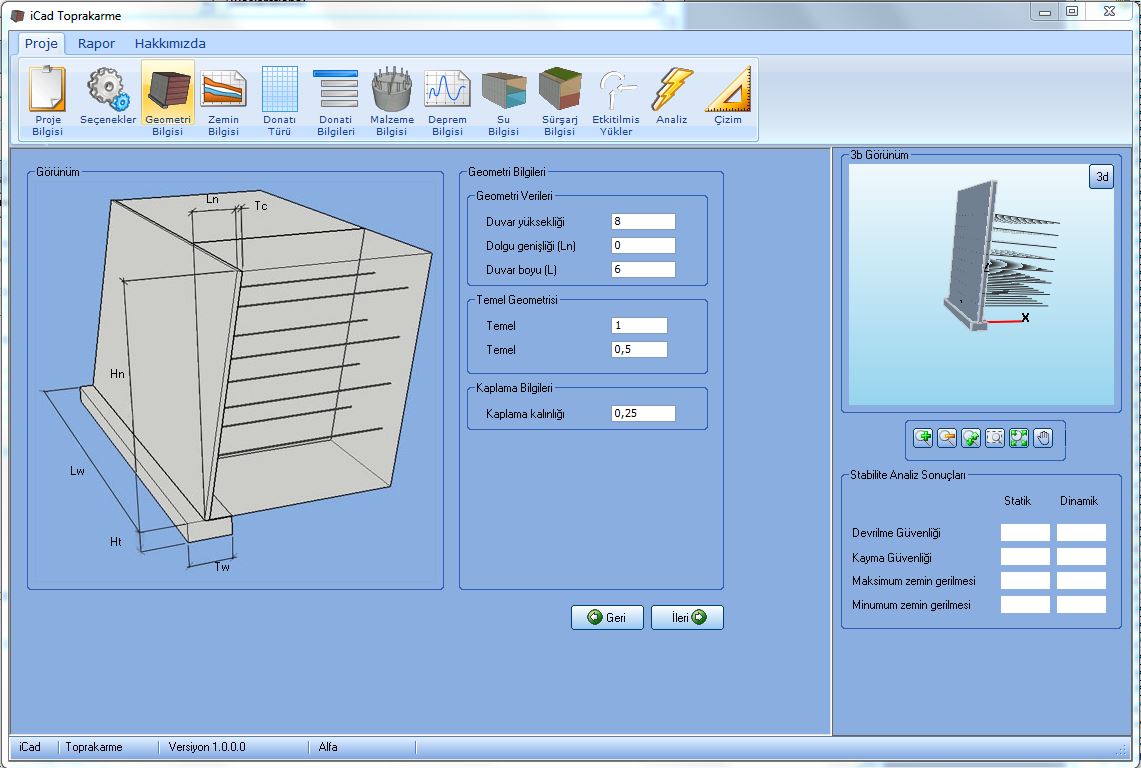Click the second Temel field with 0,5
The height and width of the screenshot is (768, 1141).
pyautogui.click(x=640, y=349)
